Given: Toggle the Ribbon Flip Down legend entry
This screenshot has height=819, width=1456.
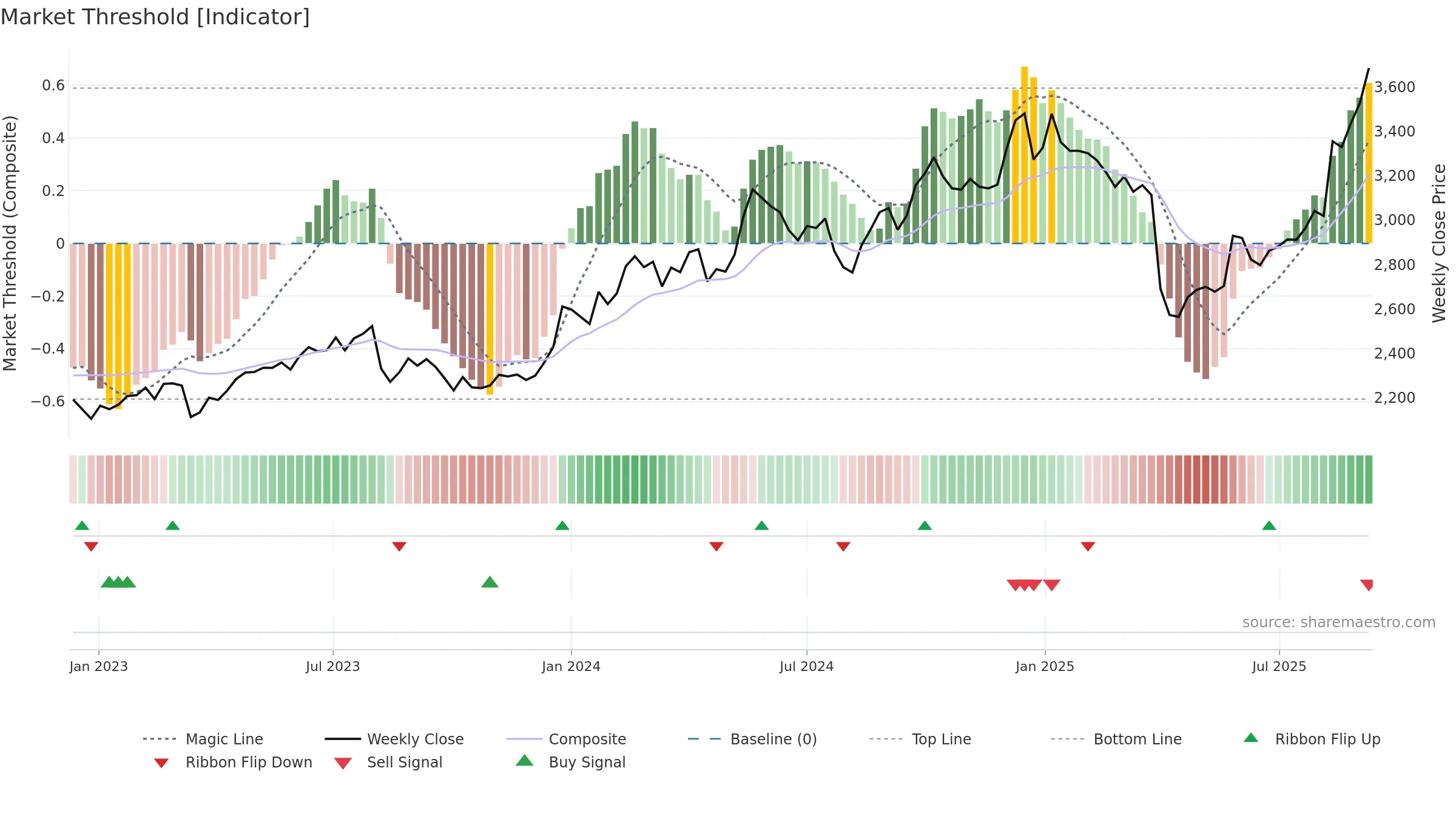Looking at the screenshot, I should pos(233,762).
